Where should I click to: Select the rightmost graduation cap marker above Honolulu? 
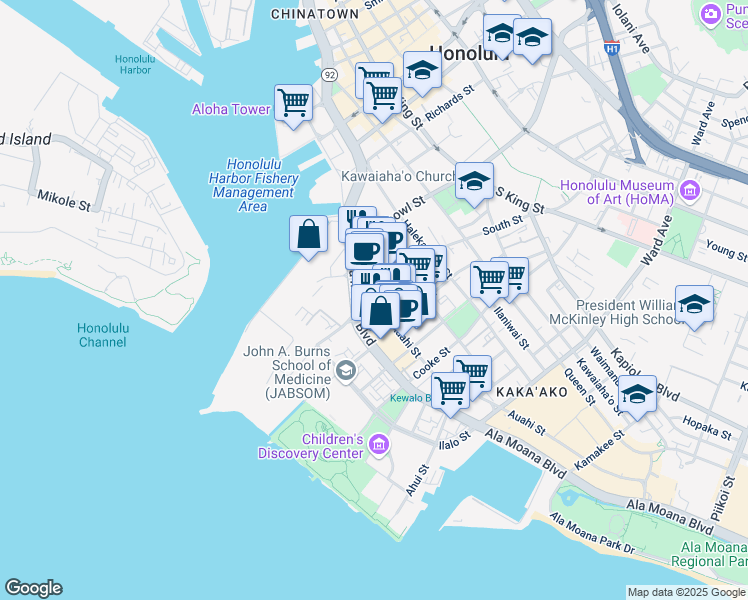(532, 37)
